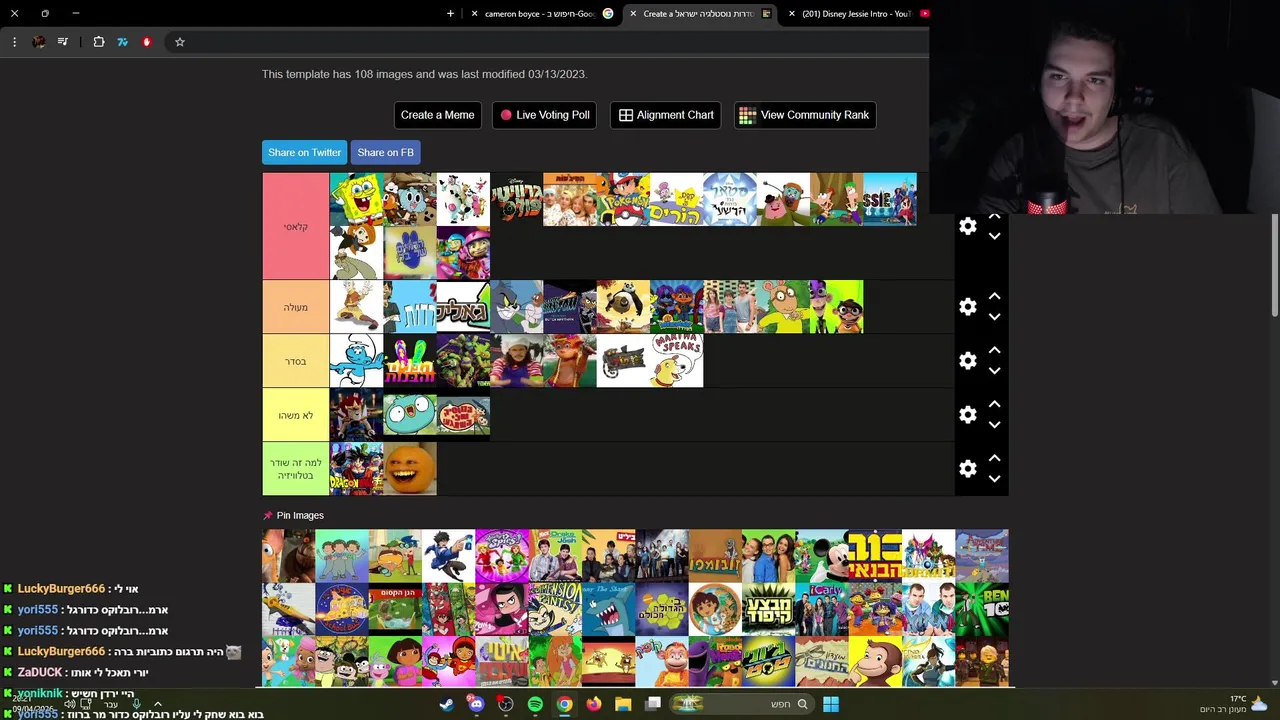Move the bottom tier row up
The height and width of the screenshot is (720, 1280).
994,459
